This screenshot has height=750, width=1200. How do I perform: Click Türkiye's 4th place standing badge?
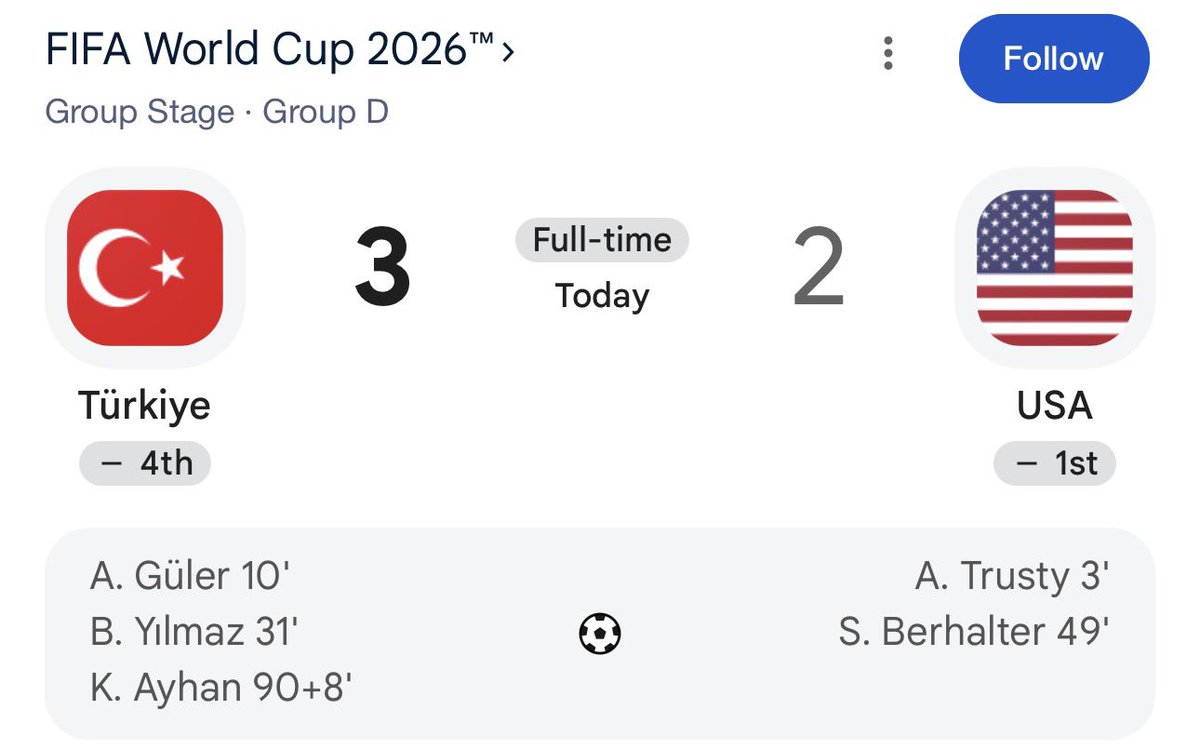145,464
